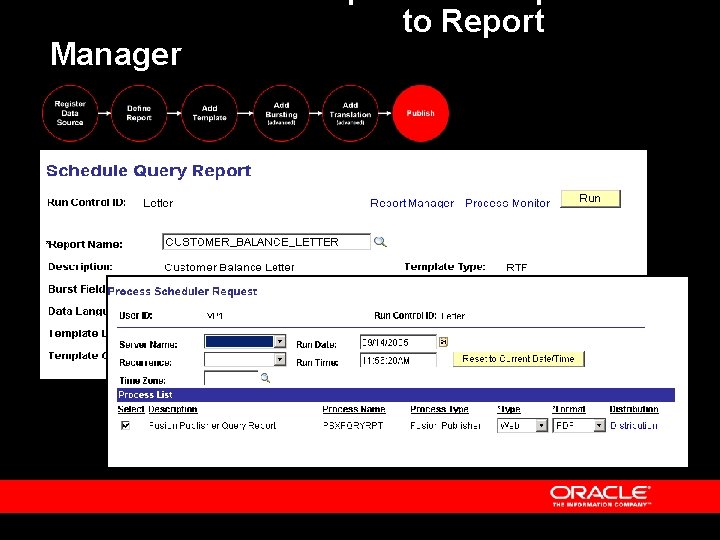Click the Report Name lookup magnifier icon

pyautogui.click(x=380, y=242)
